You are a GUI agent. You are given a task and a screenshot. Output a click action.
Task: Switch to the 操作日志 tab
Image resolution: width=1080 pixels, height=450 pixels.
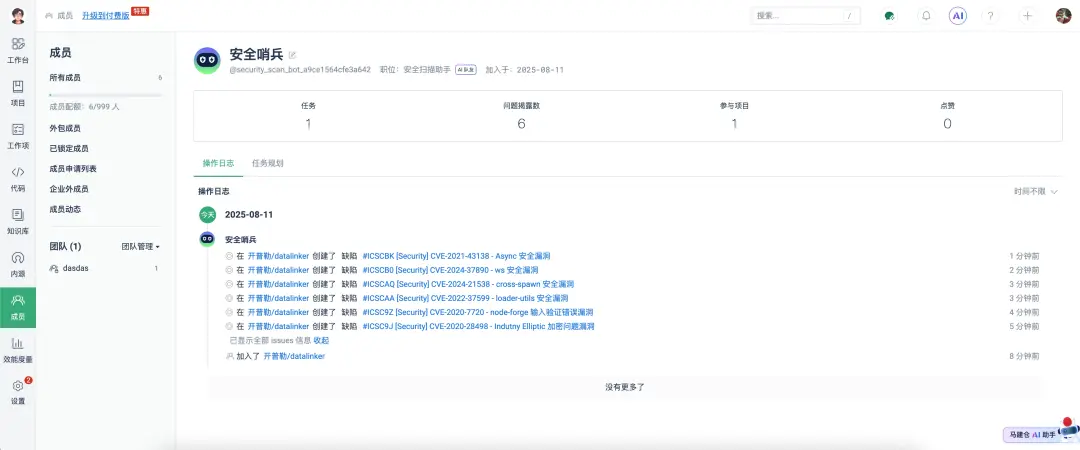point(218,163)
